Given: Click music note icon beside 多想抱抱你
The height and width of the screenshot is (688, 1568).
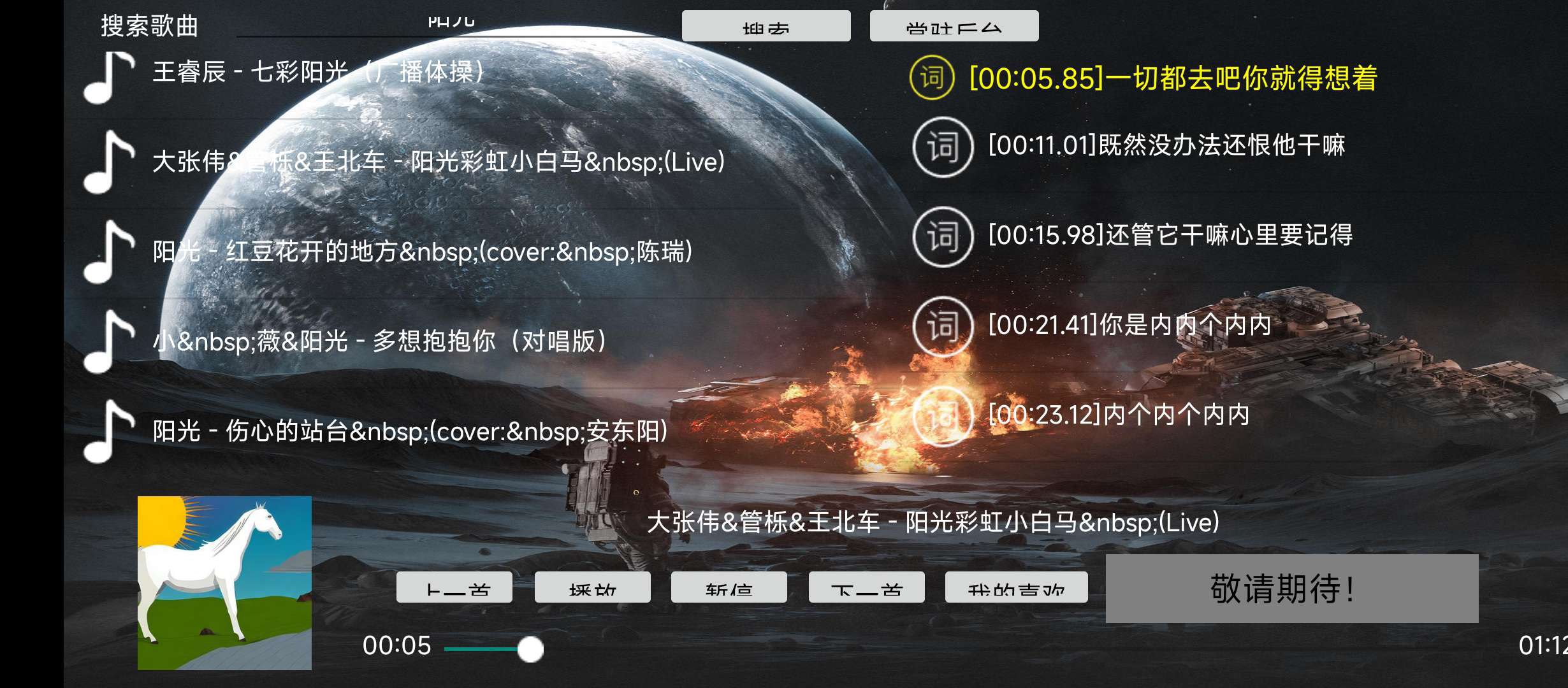Looking at the screenshot, I should pos(108,341).
